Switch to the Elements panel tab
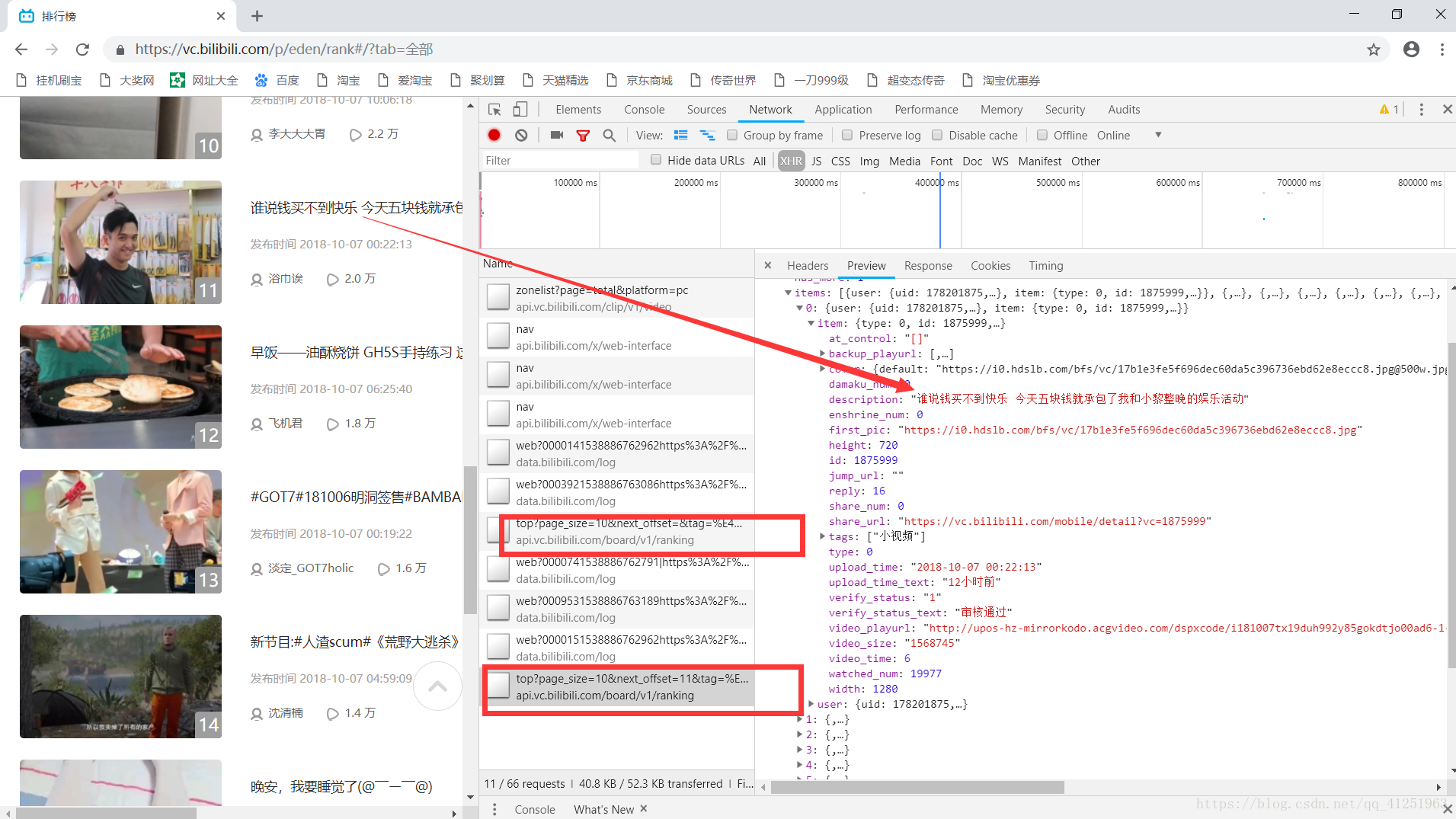The height and width of the screenshot is (819, 1456). (x=578, y=110)
